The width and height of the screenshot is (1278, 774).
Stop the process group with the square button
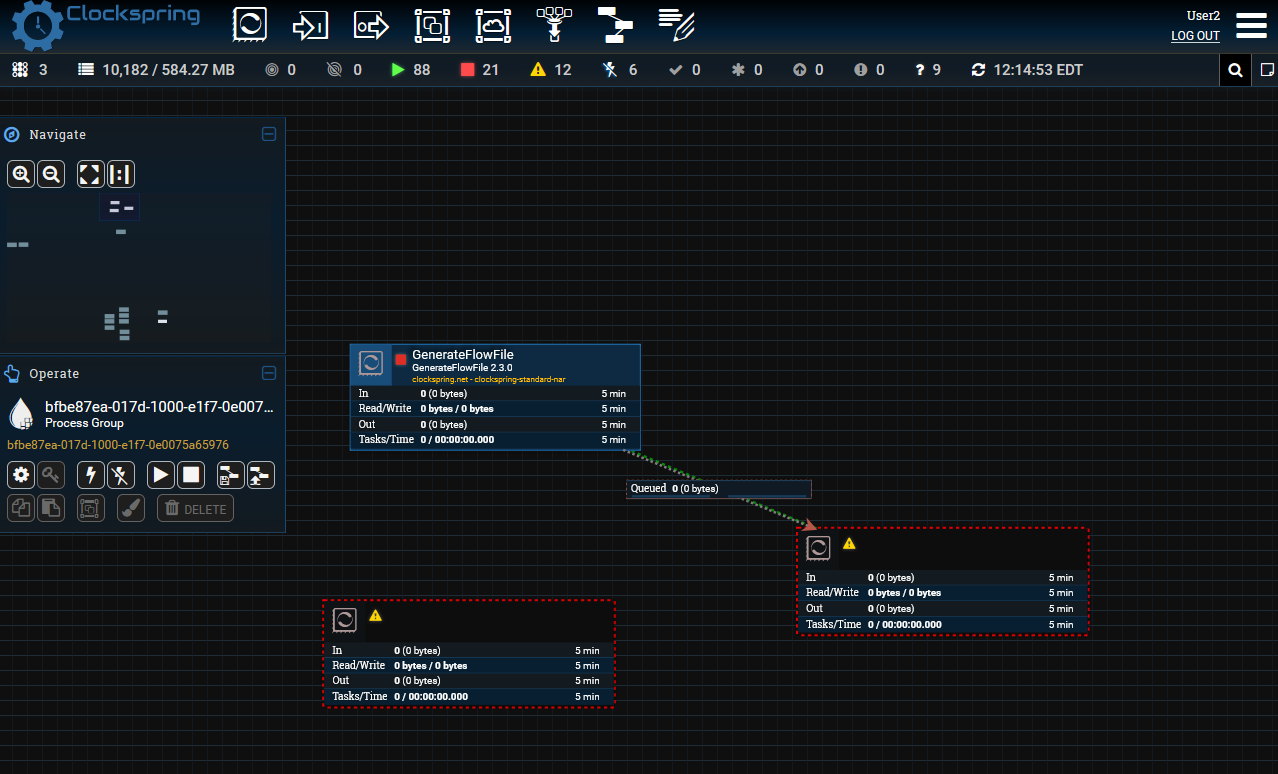tap(191, 475)
